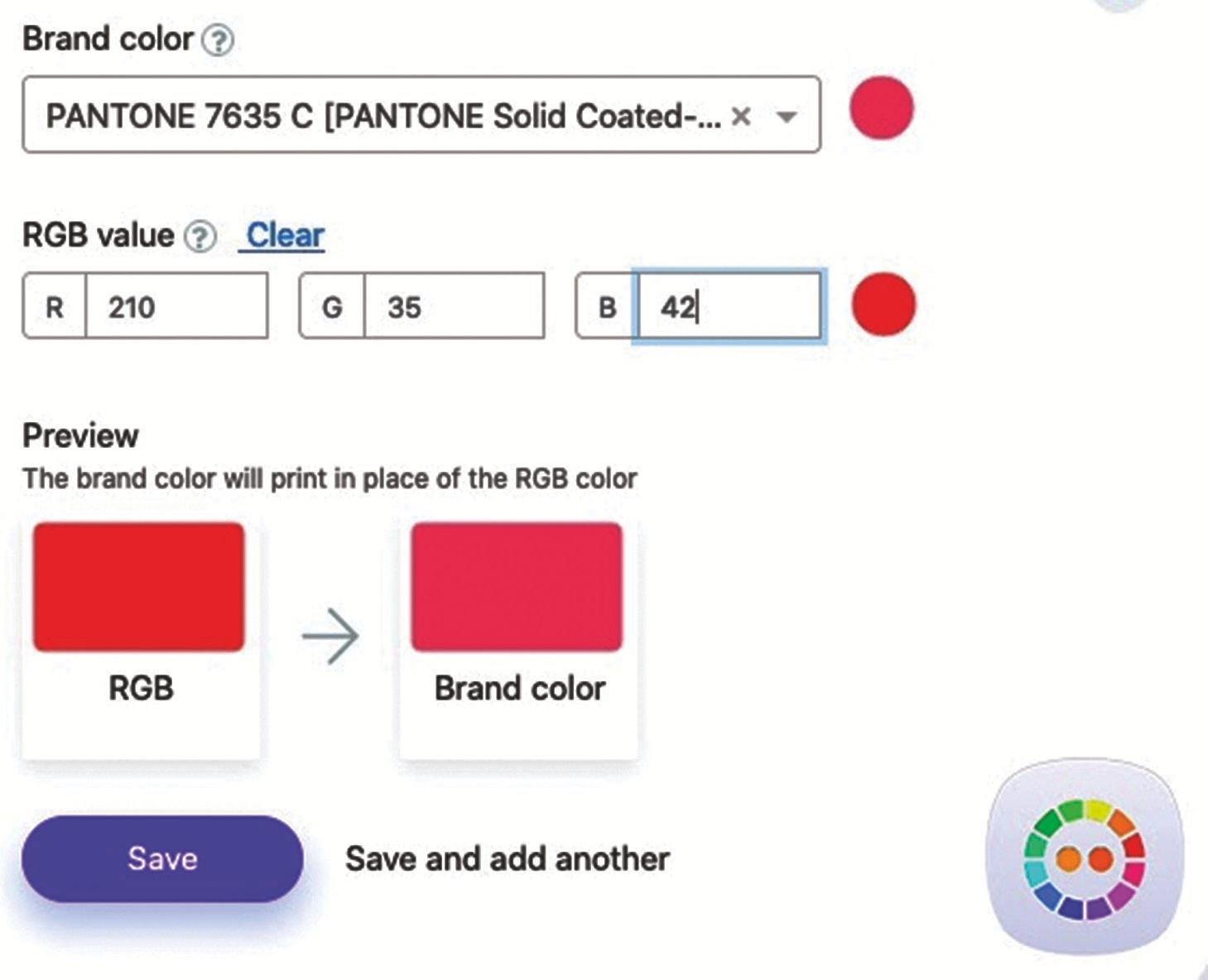The image size is (1208, 980).
Task: Click the RGB label under the preview
Action: 141,689
